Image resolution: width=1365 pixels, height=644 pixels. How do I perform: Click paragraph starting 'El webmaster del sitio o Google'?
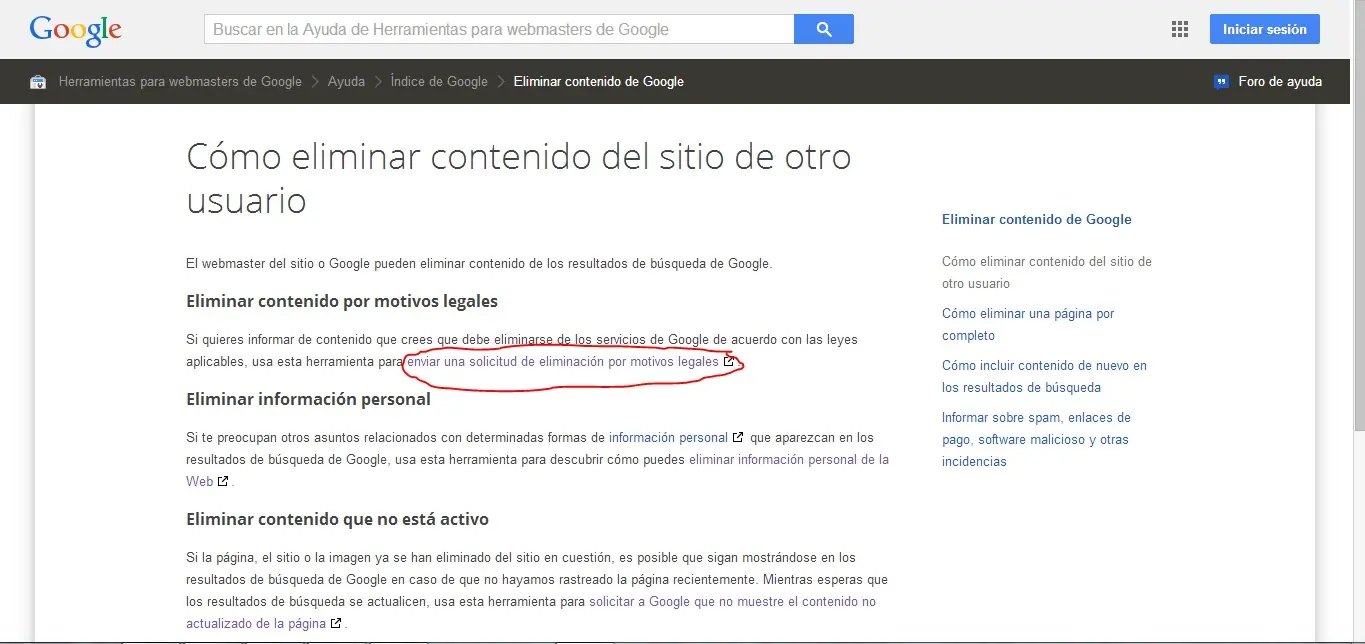click(479, 263)
